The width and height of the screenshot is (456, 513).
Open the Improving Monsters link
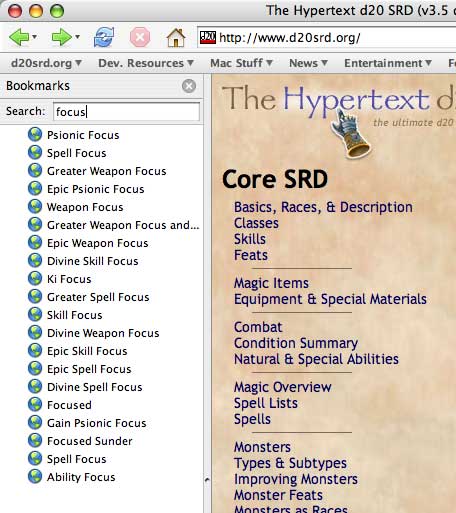(296, 479)
